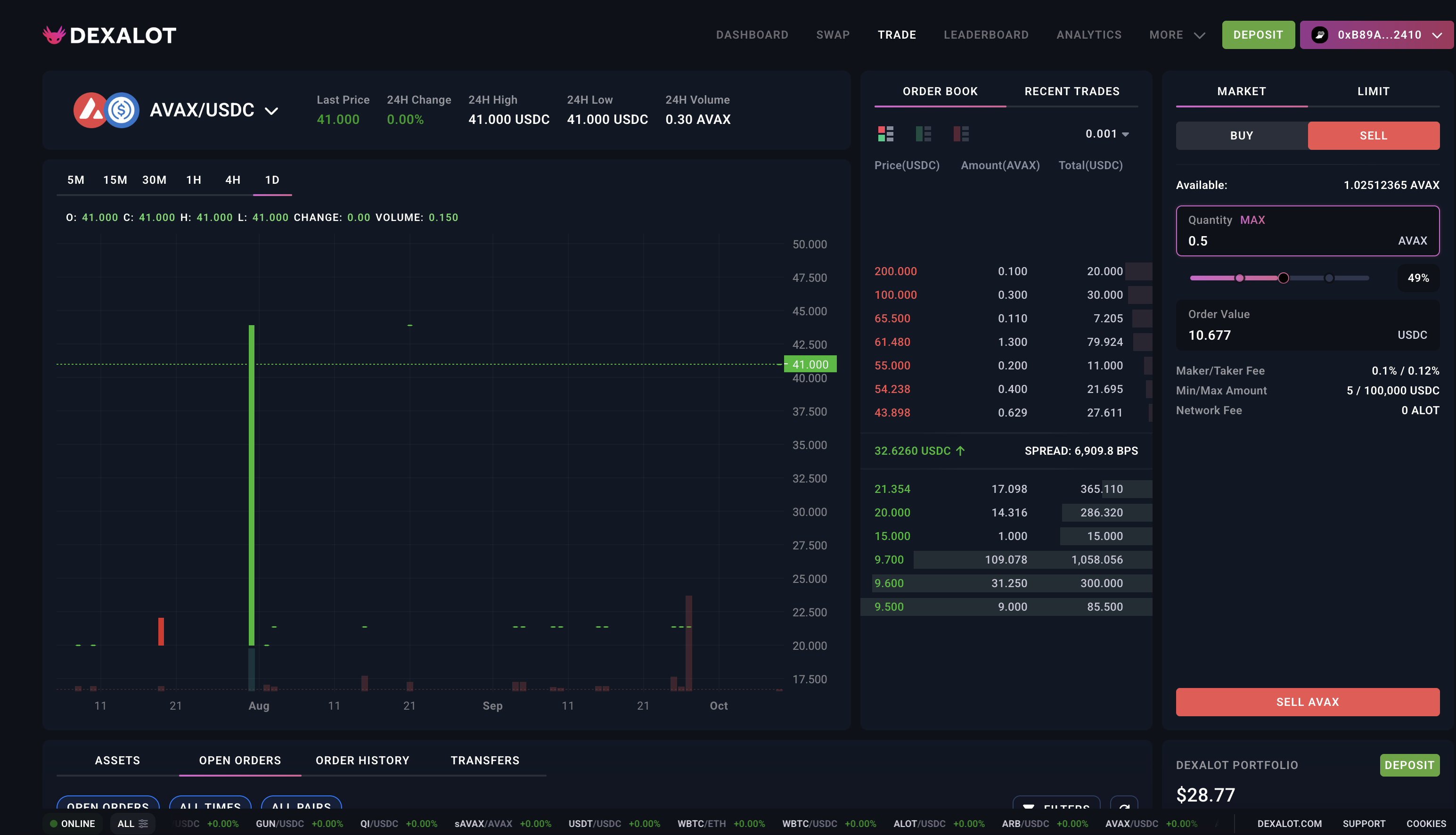Click the wallet avatar icon
The height and width of the screenshot is (835, 1456).
tap(1319, 35)
